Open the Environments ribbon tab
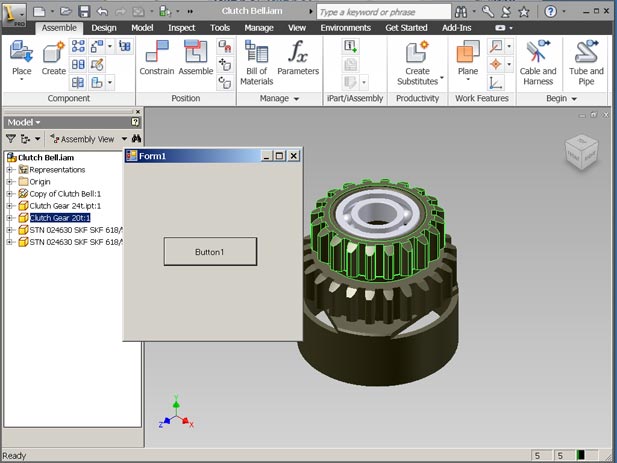This screenshot has width=617, height=463. [344, 28]
